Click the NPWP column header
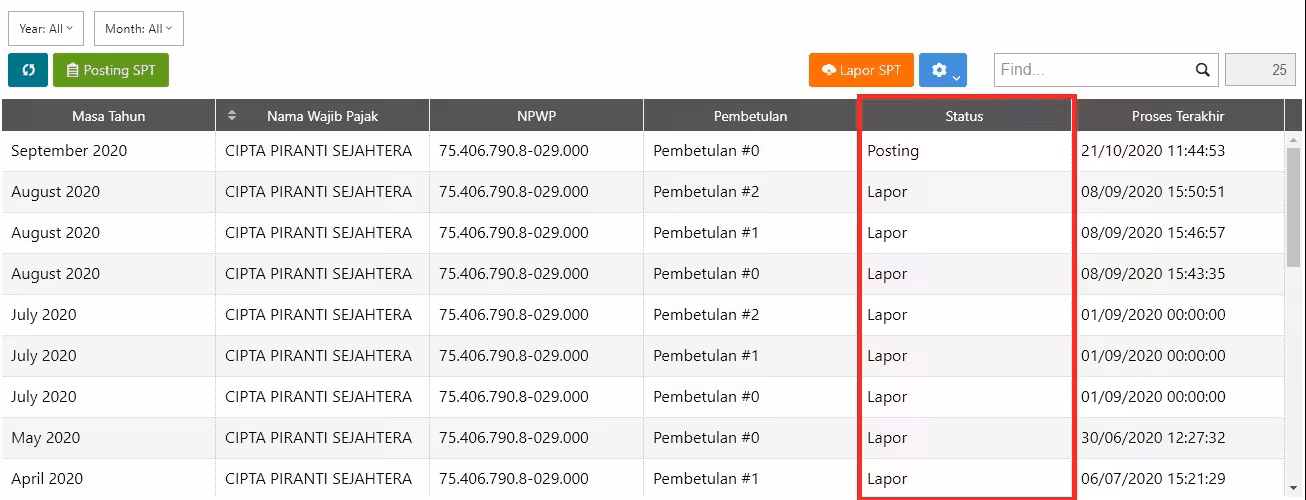The width and height of the screenshot is (1306, 500). coord(536,116)
